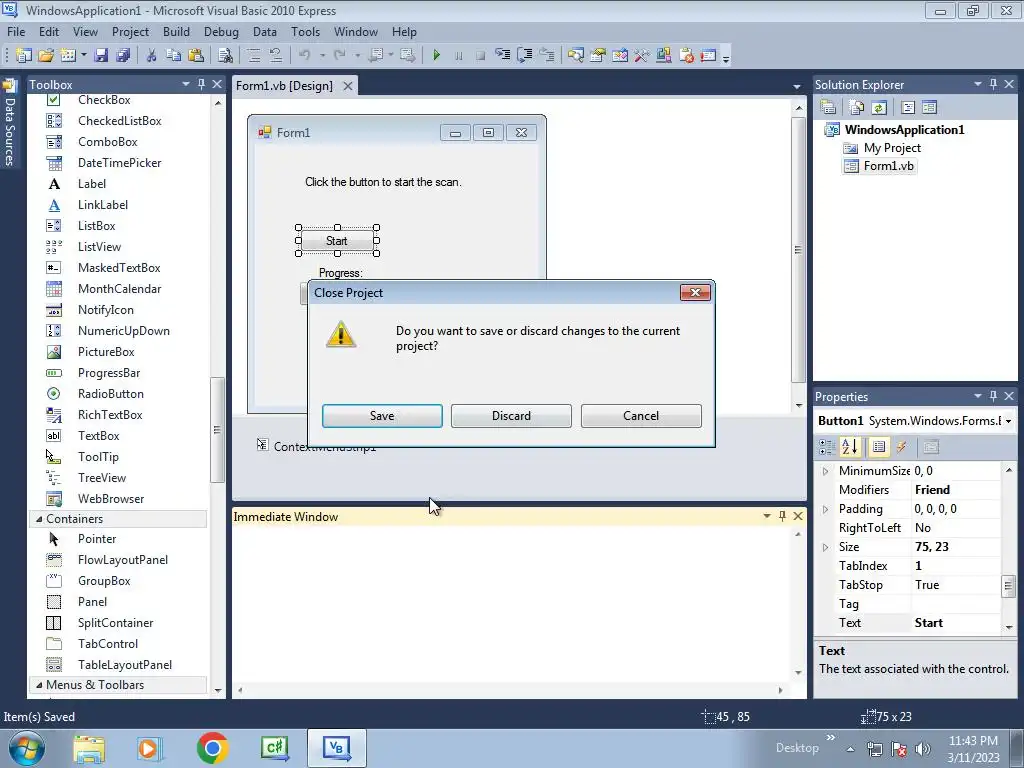Click the Open File toolbar icon
Viewport: 1024px width, 768px height.
(x=46, y=56)
